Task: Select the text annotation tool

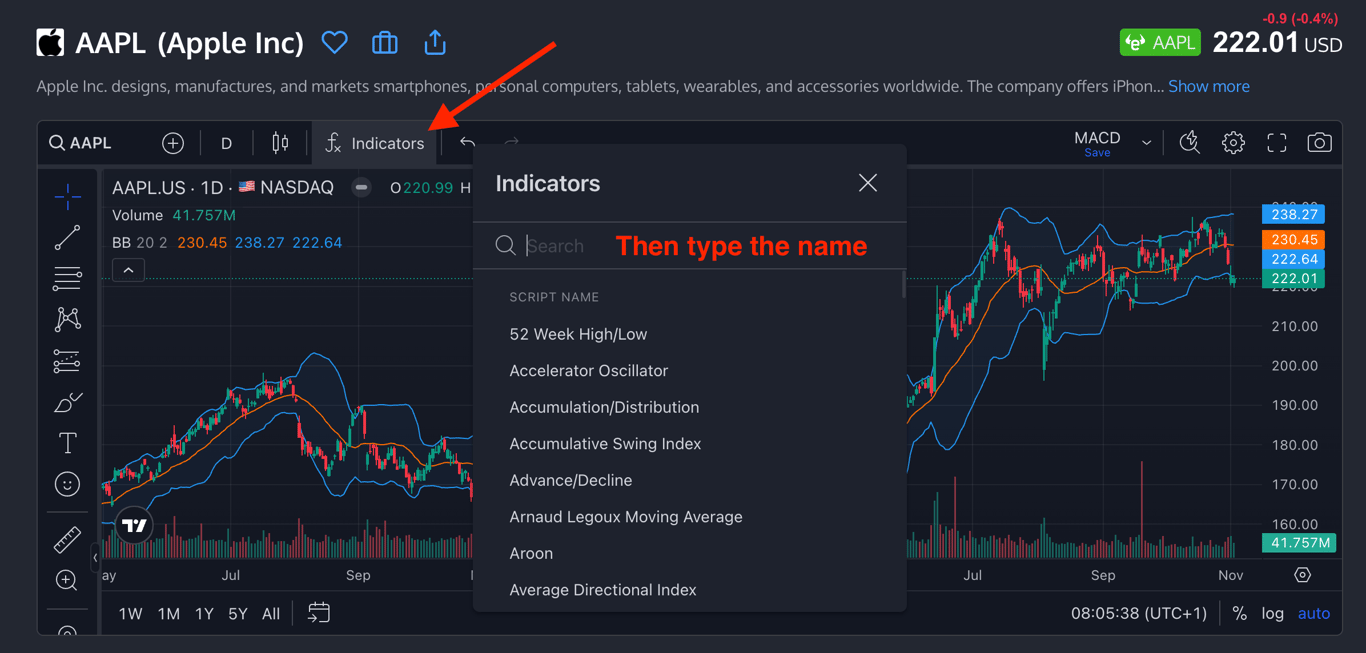Action: click(x=68, y=443)
